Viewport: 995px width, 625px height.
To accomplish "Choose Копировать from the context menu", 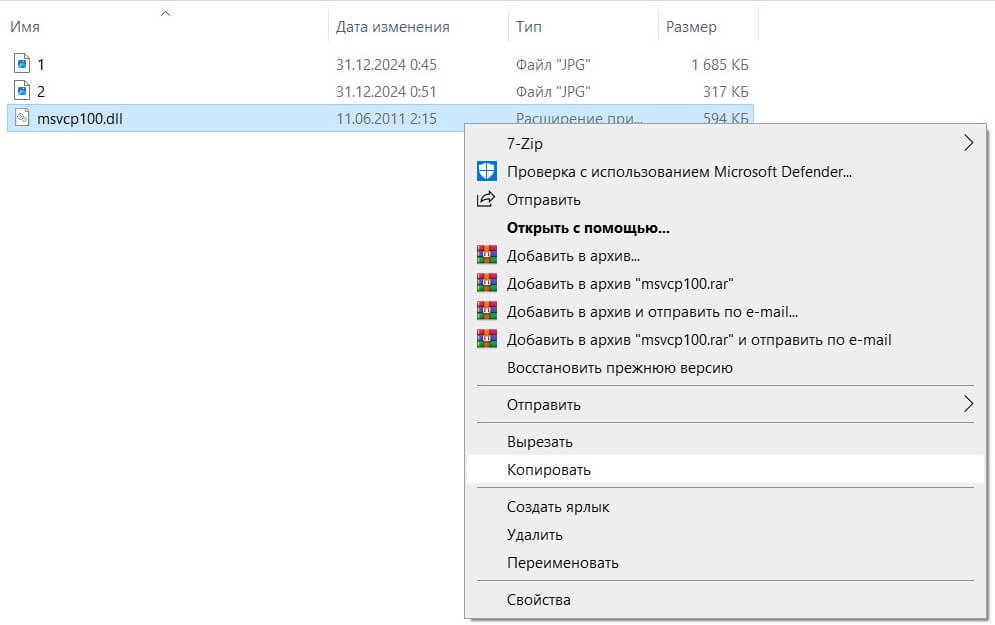I will pyautogui.click(x=548, y=469).
